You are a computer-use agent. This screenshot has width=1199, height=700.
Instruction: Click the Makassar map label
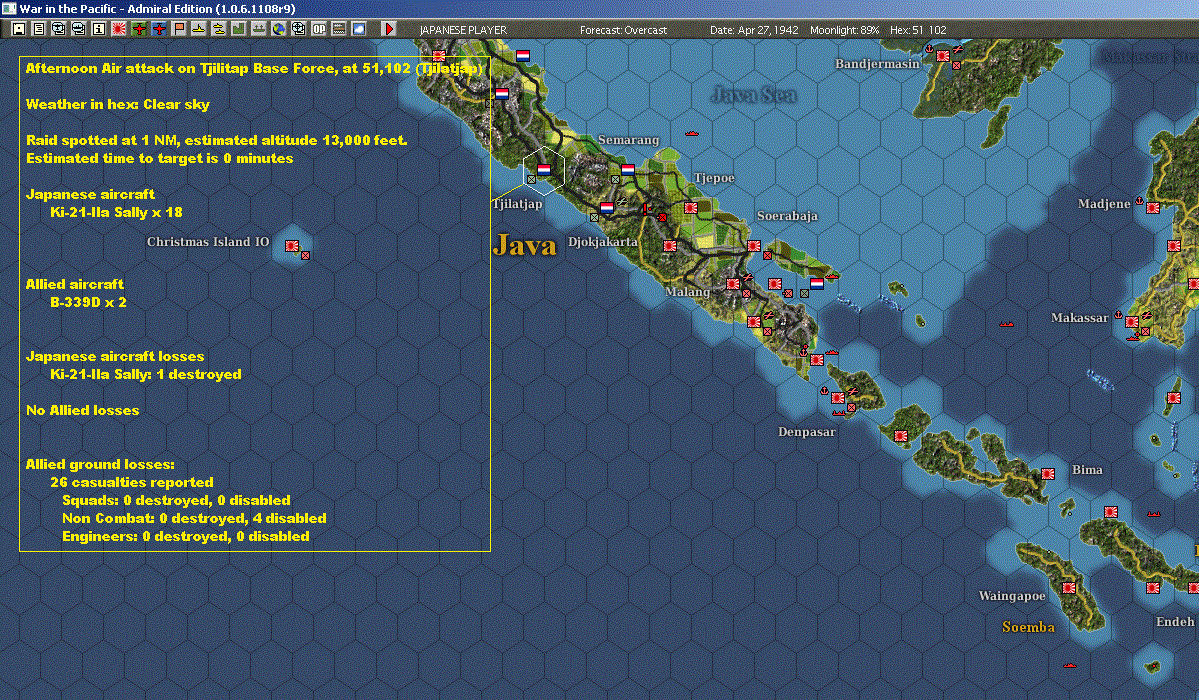[x=1079, y=317]
